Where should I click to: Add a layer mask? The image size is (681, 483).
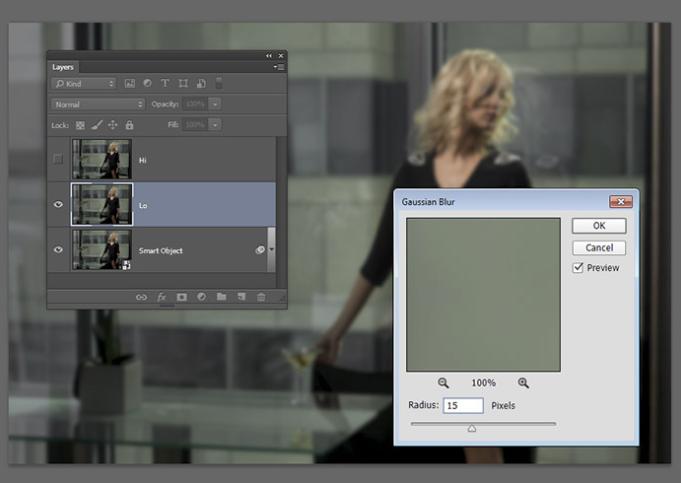click(181, 297)
